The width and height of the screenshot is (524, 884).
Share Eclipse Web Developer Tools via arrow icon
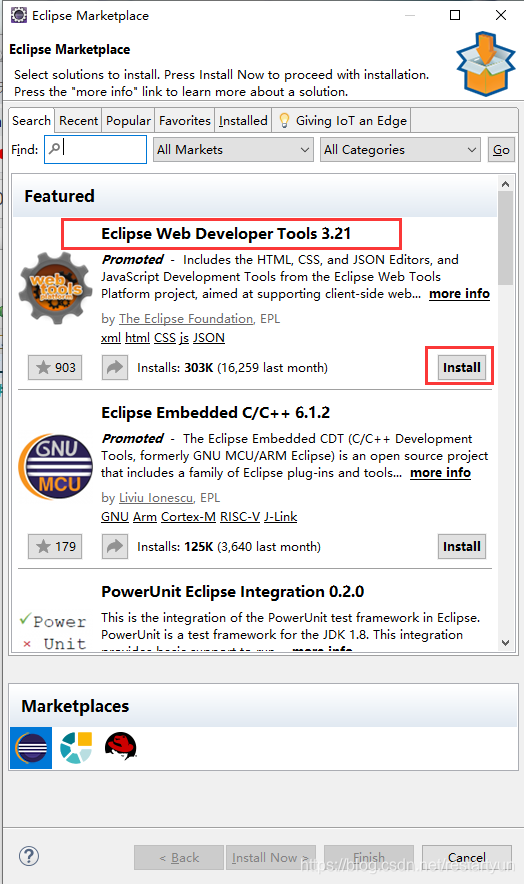coord(115,368)
